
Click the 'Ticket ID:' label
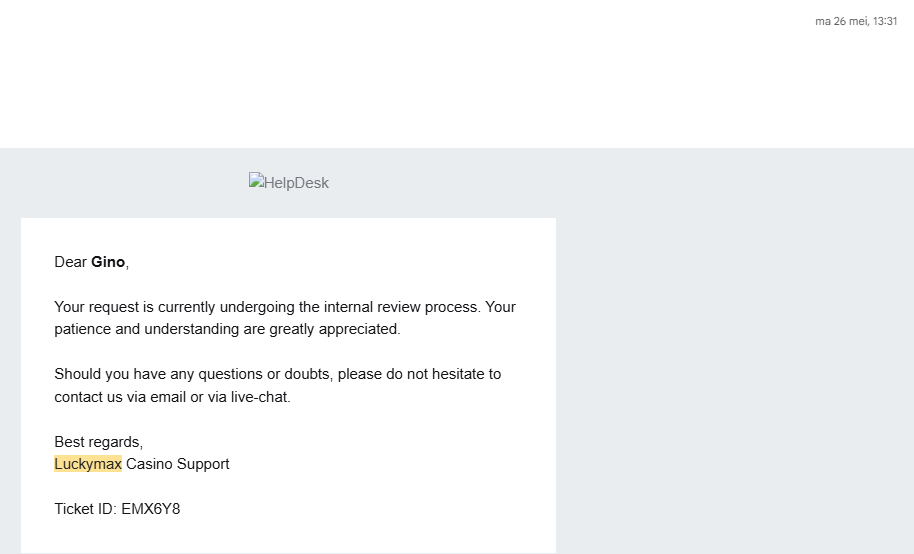(85, 509)
